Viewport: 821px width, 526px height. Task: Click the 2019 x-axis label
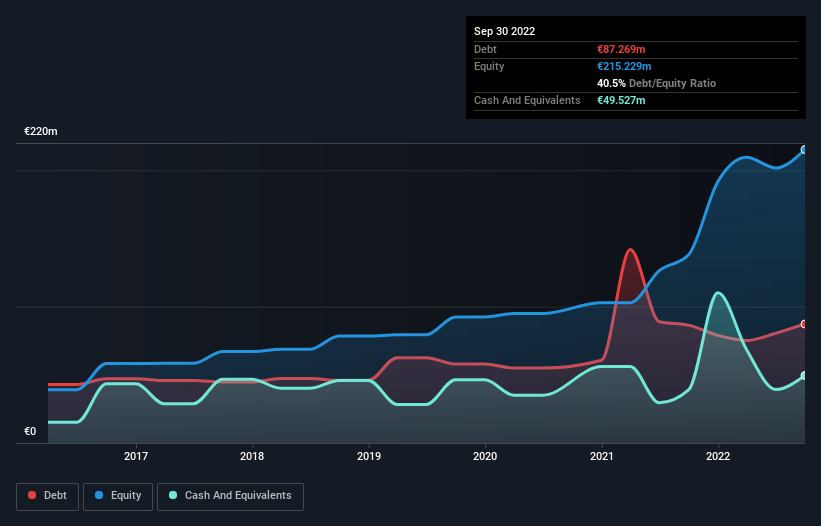pyautogui.click(x=369, y=456)
